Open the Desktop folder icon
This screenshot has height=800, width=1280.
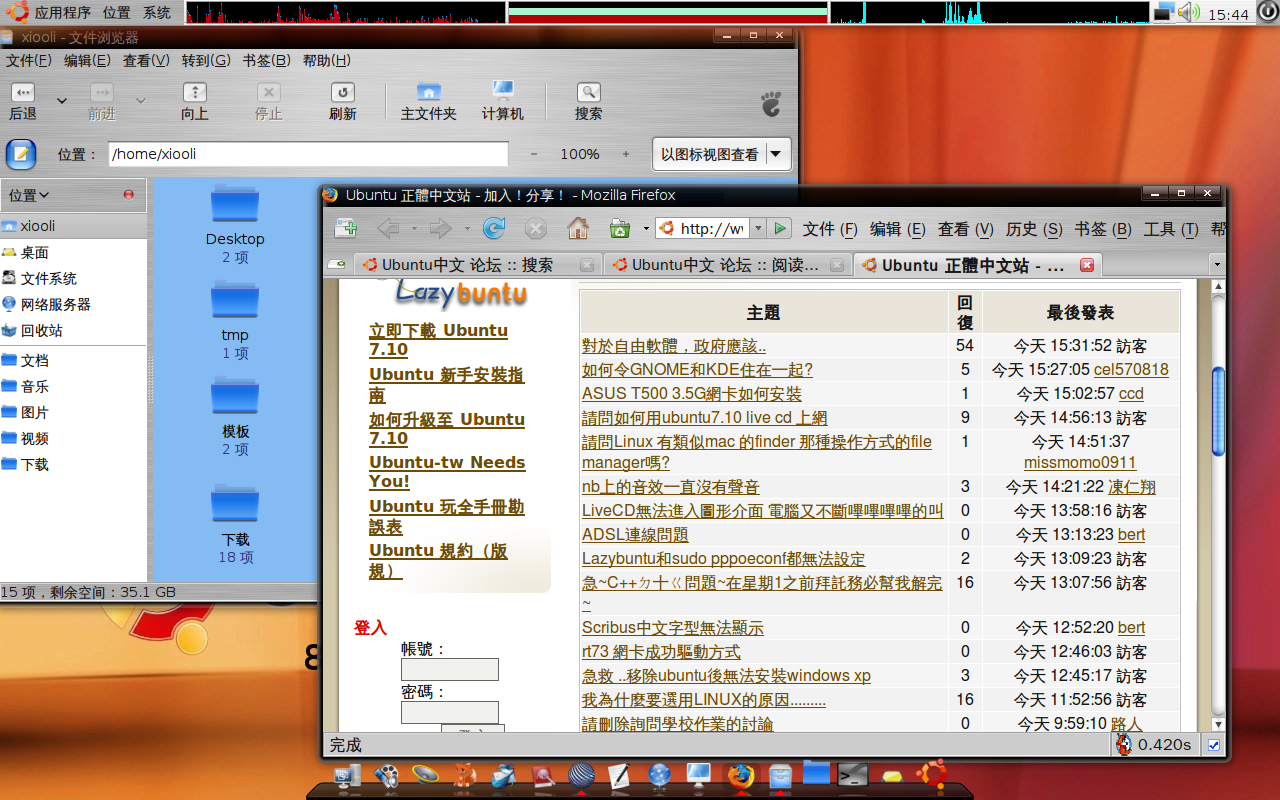tap(235, 205)
